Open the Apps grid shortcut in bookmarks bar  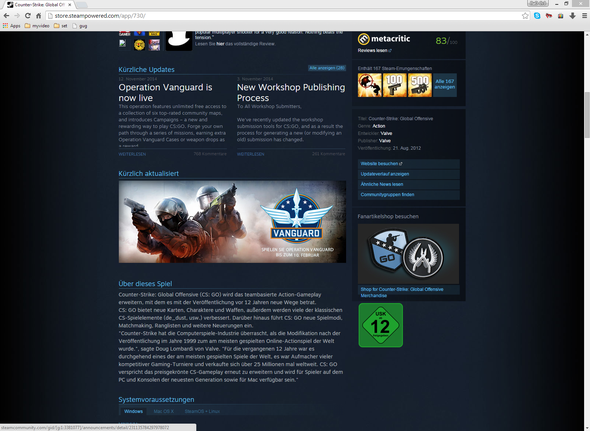tap(12, 26)
